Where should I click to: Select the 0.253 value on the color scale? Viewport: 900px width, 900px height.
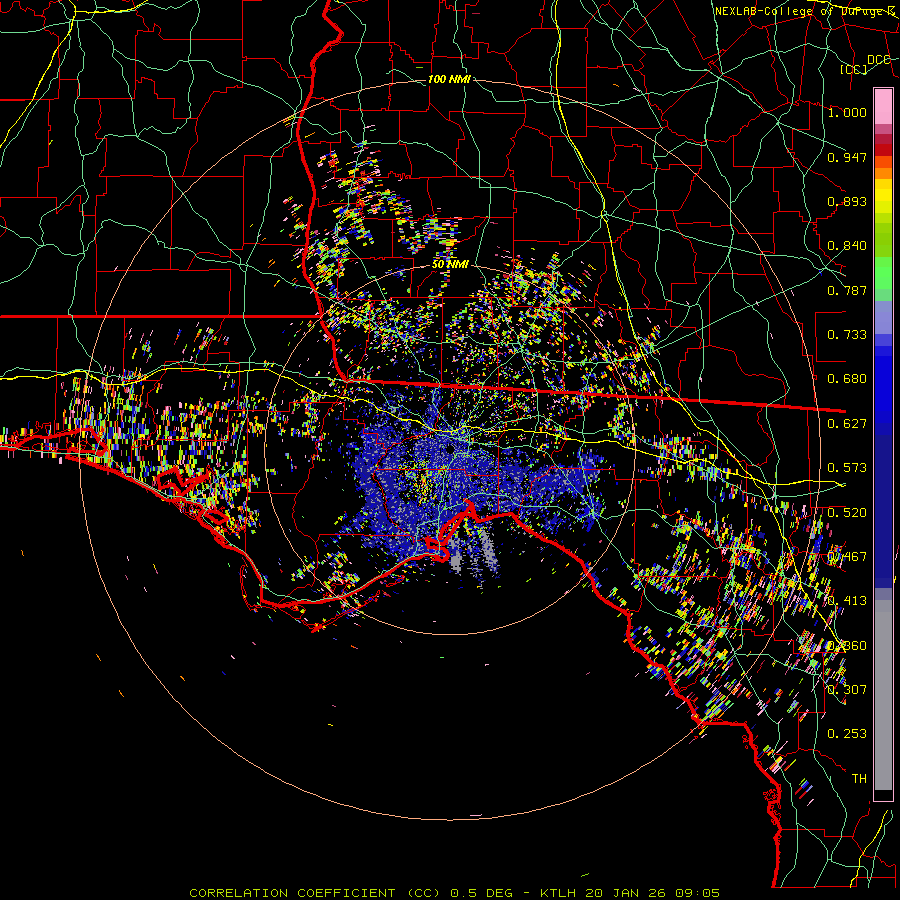coord(847,734)
